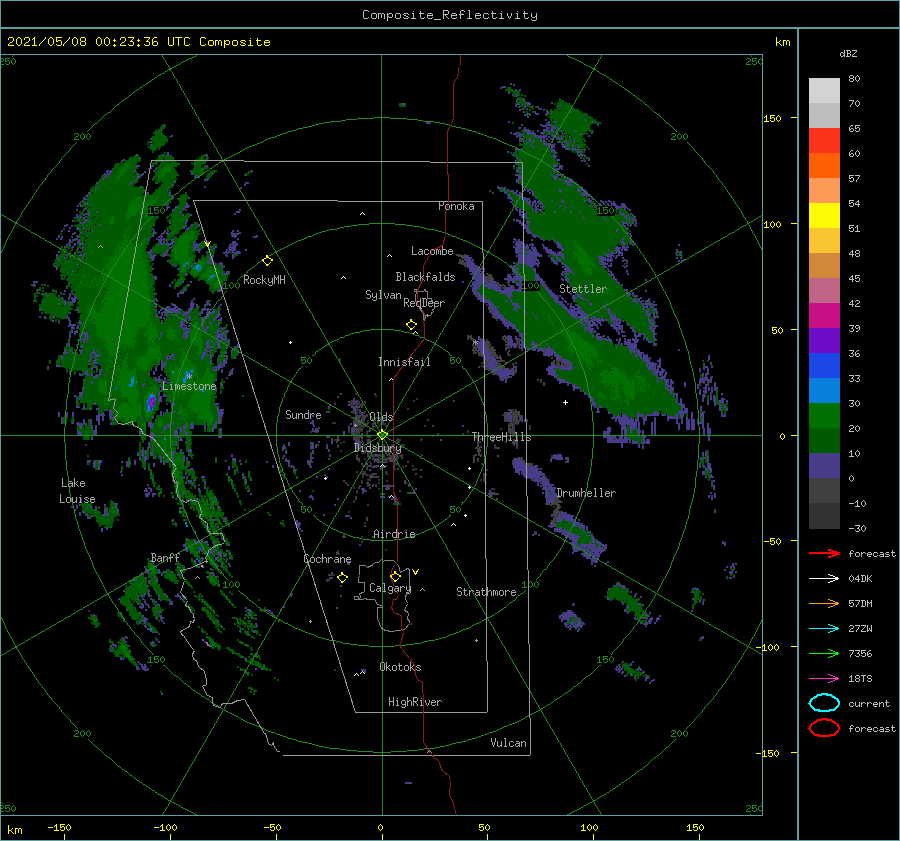Click the current legend text
900x841 pixels.
click(x=869, y=703)
